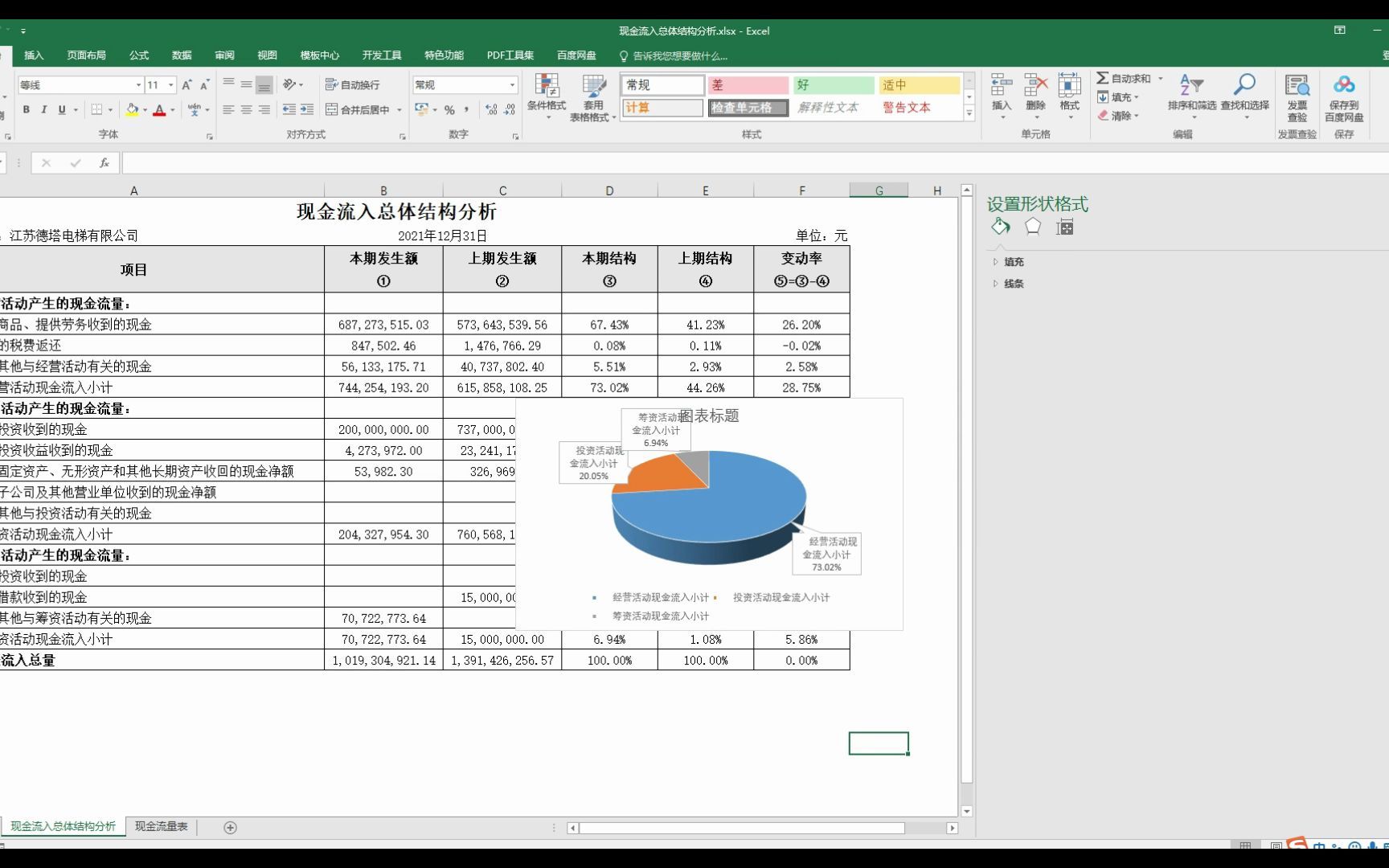Toggle 自动换行 (Wrap Text)

click(351, 84)
